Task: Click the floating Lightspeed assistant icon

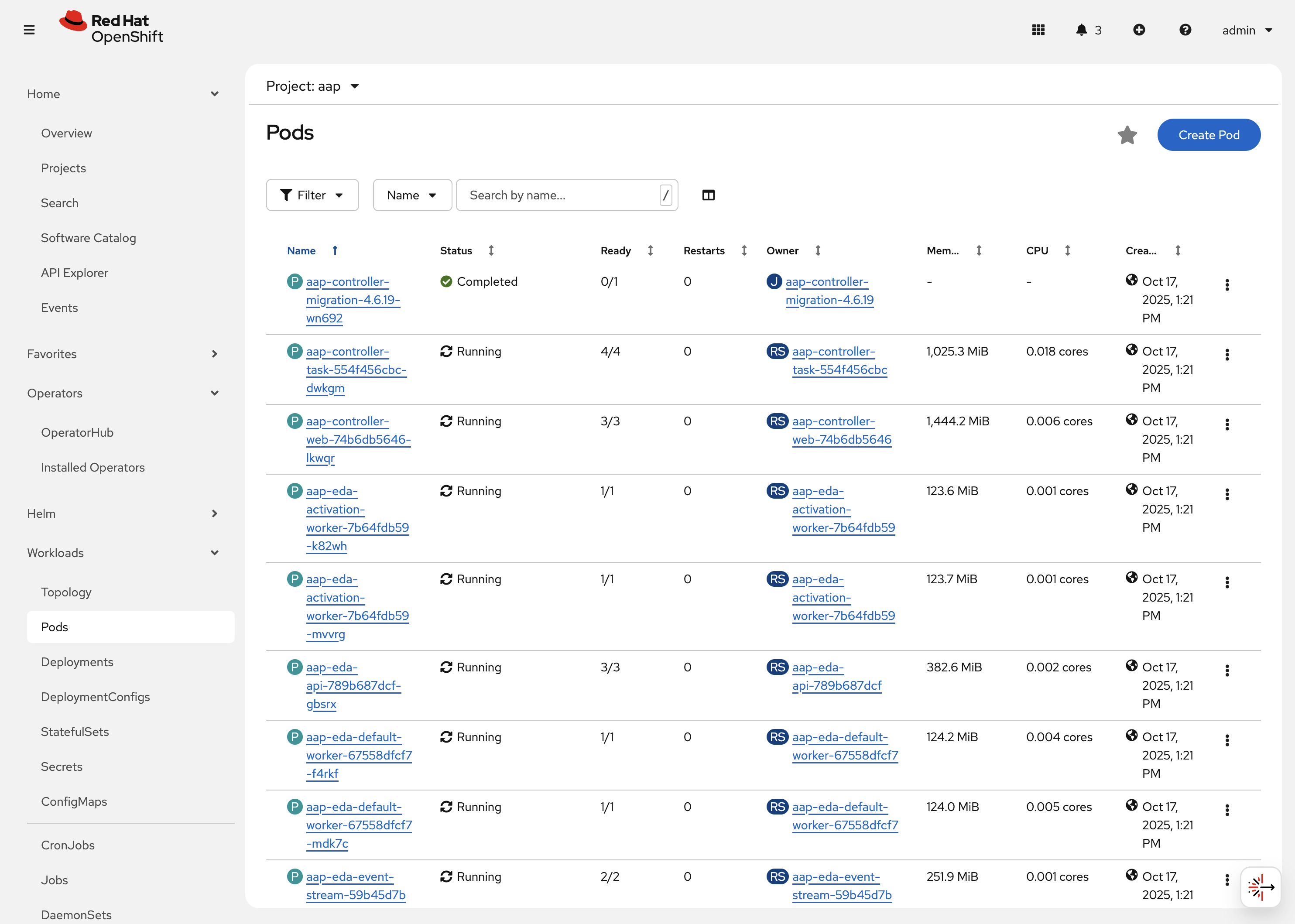Action: coord(1260,887)
